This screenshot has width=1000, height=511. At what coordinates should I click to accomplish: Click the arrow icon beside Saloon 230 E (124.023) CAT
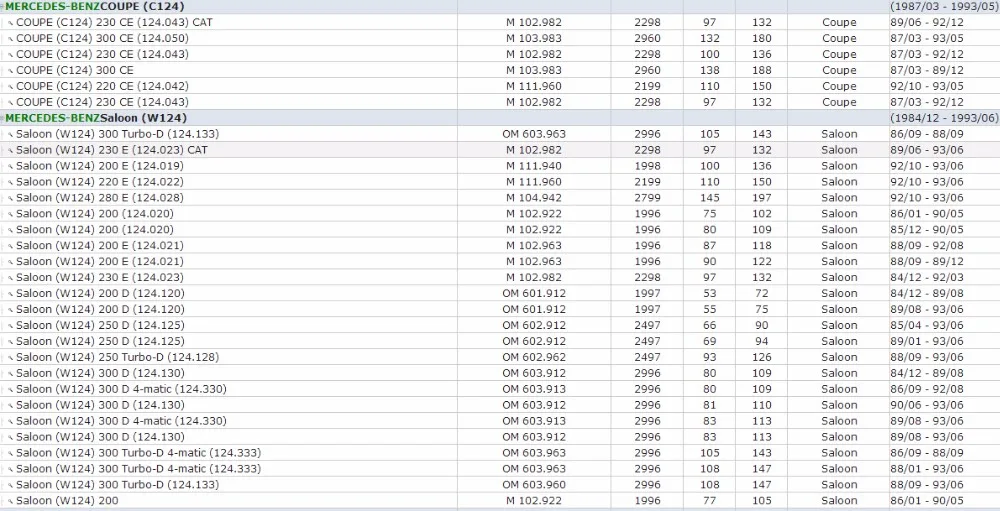pos(10,150)
